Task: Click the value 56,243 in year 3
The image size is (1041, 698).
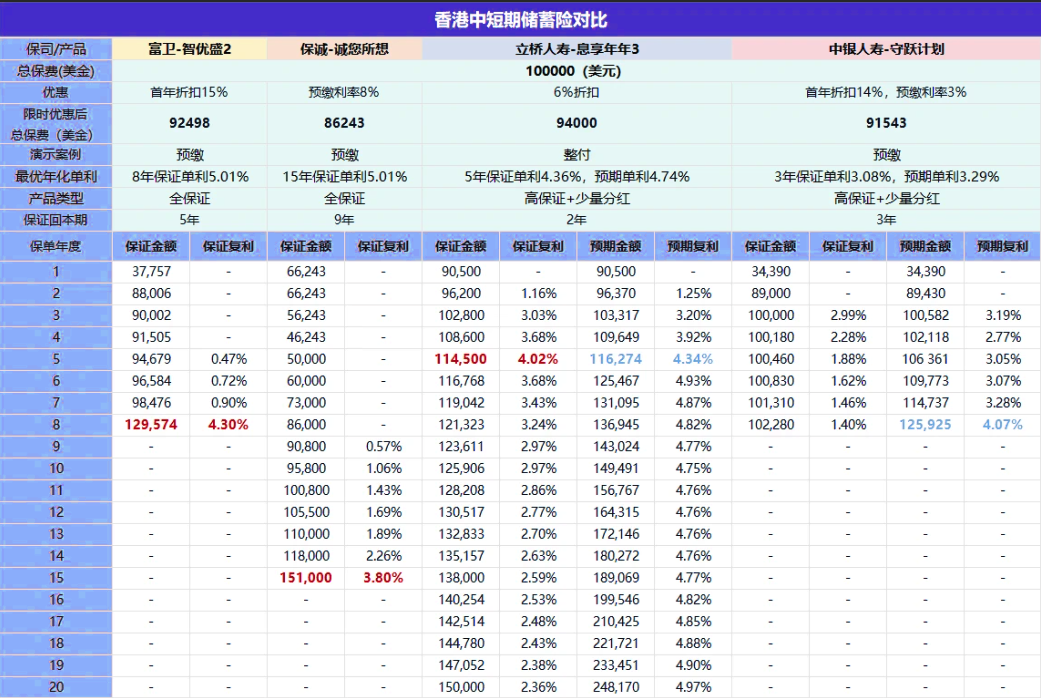Action: tap(306, 315)
